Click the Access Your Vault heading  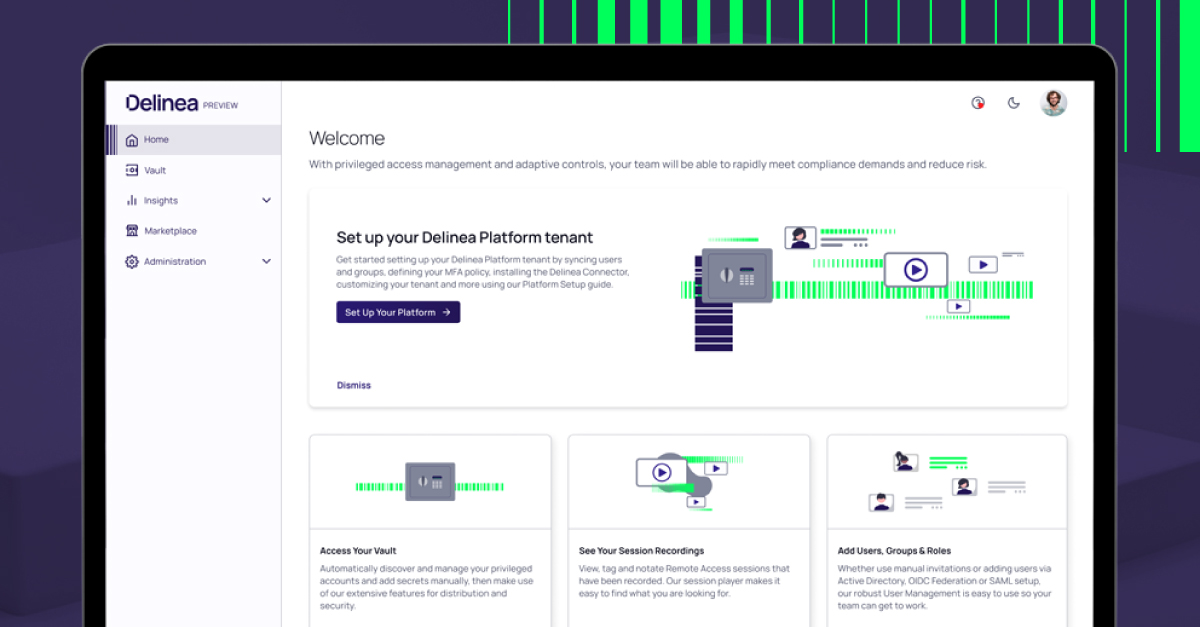tap(358, 551)
